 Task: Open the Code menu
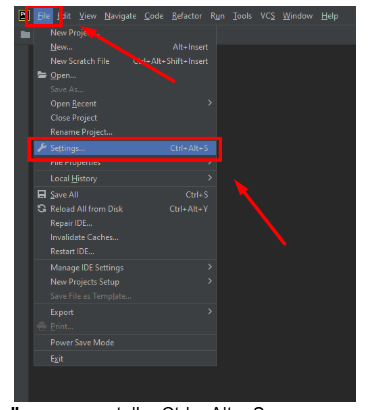coord(154,16)
